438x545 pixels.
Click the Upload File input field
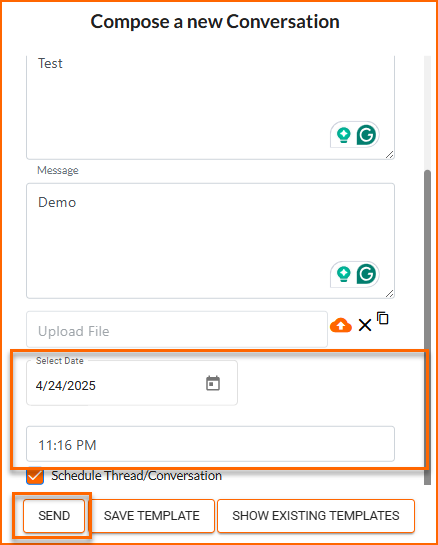[x=177, y=329]
